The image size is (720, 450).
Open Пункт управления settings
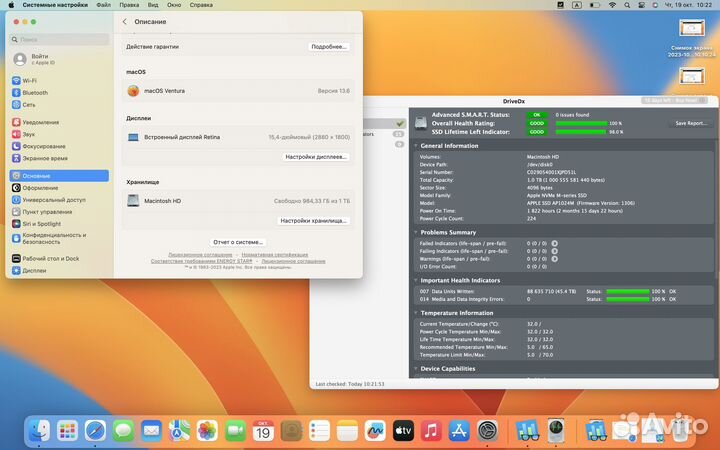(59, 212)
